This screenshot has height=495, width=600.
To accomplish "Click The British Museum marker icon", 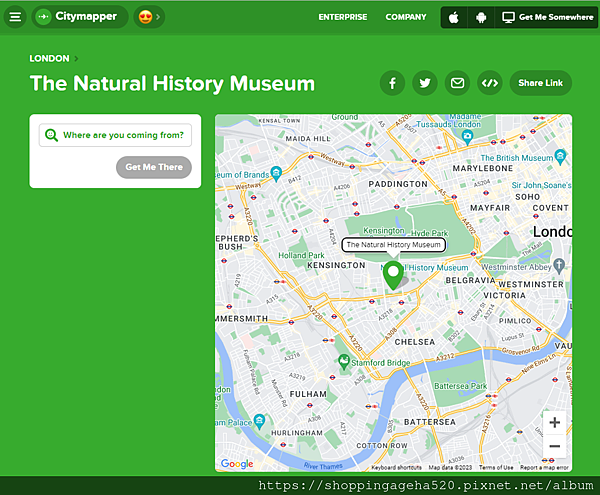I will [x=560, y=156].
